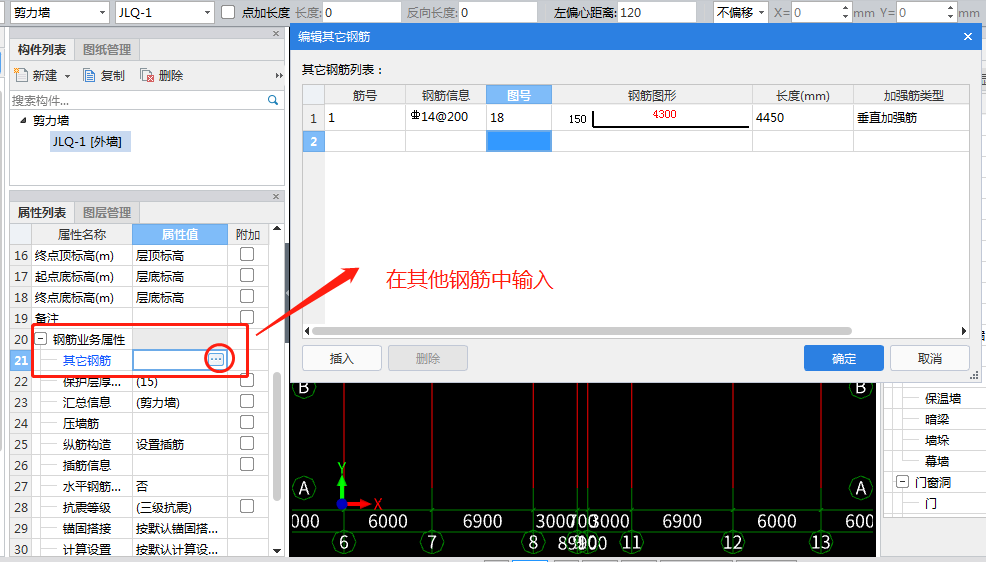
Task: Click the 新建 new component icon
Action: (21, 75)
